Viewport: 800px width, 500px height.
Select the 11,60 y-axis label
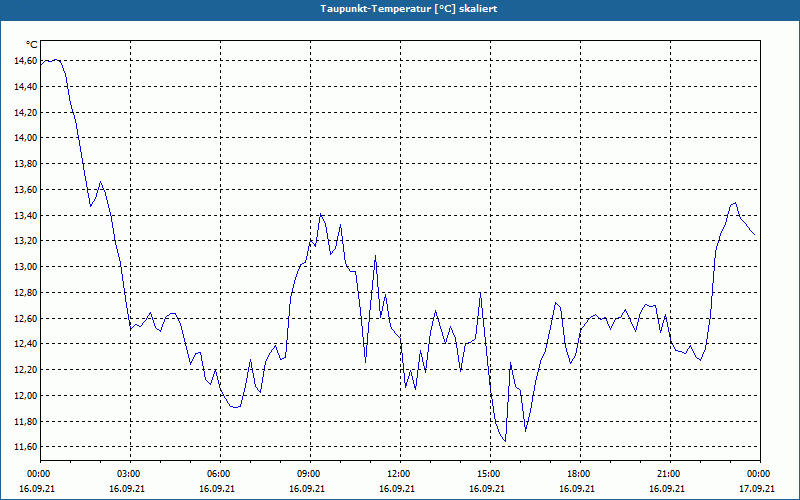pos(26,446)
